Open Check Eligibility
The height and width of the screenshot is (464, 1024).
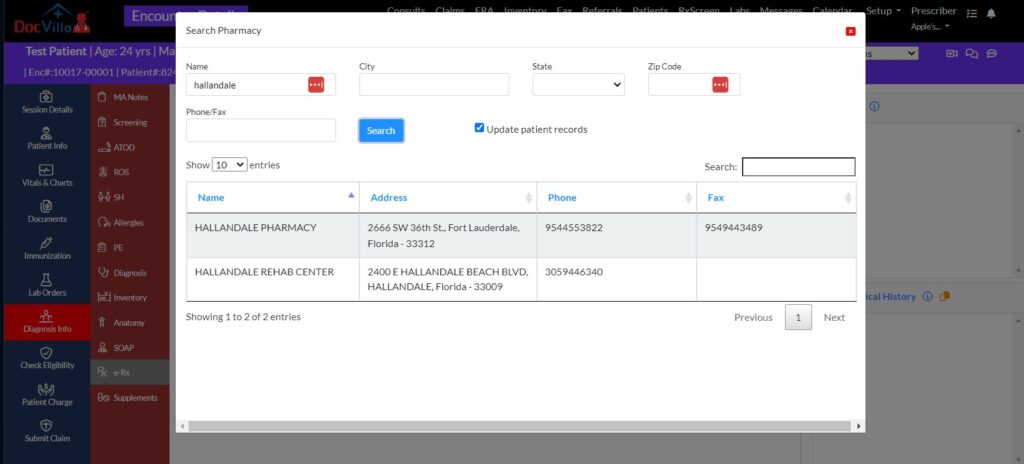point(46,358)
